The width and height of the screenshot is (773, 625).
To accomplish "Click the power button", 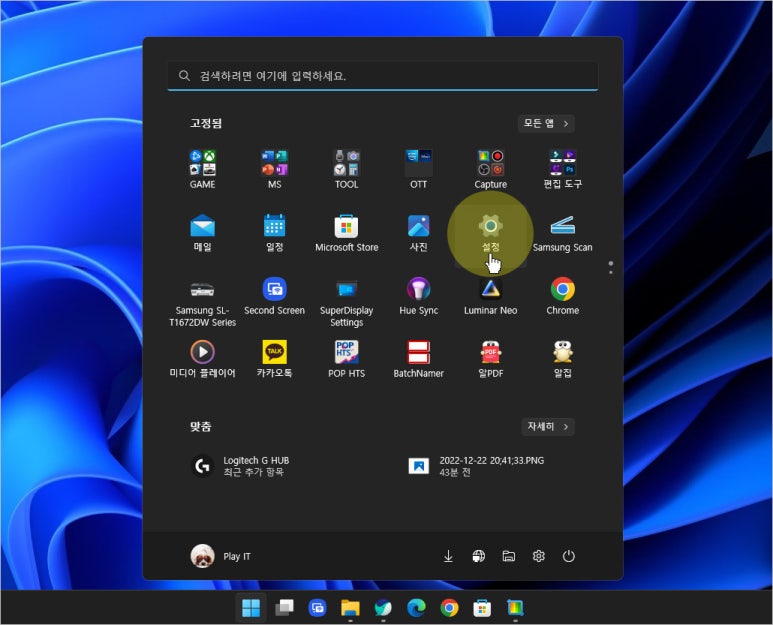I will click(568, 556).
